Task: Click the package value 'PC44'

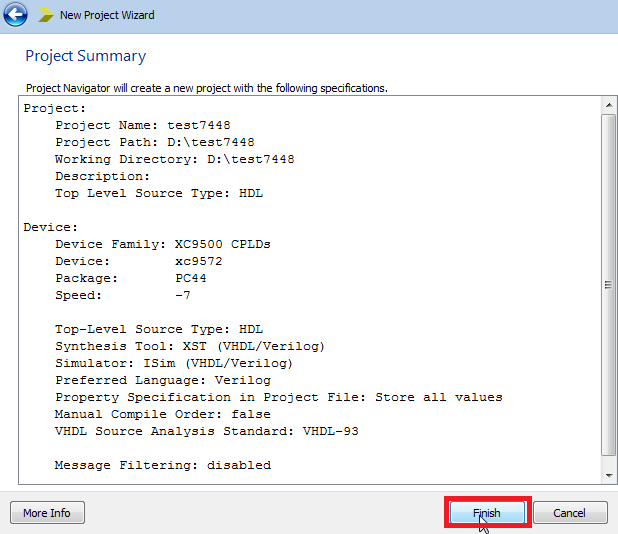Action: pyautogui.click(x=191, y=278)
